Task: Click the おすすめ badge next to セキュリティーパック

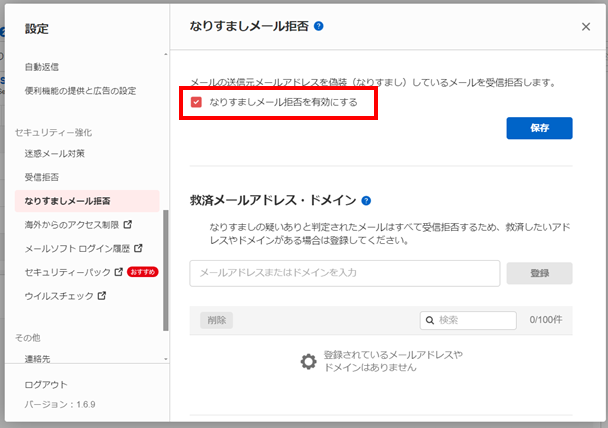Action: [144, 271]
